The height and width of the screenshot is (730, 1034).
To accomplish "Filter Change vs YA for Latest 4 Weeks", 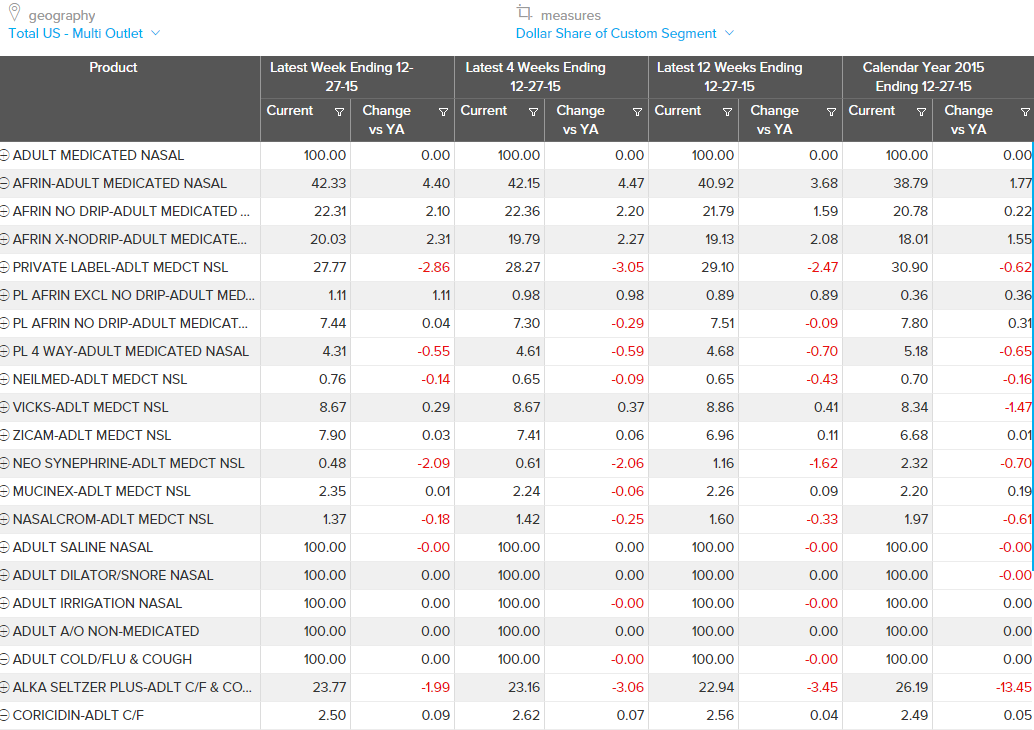I will tap(637, 112).
